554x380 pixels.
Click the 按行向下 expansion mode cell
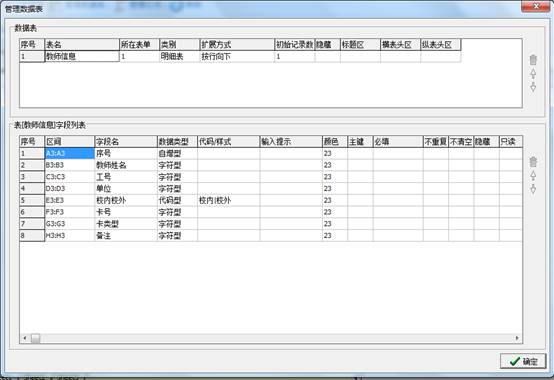(x=237, y=56)
